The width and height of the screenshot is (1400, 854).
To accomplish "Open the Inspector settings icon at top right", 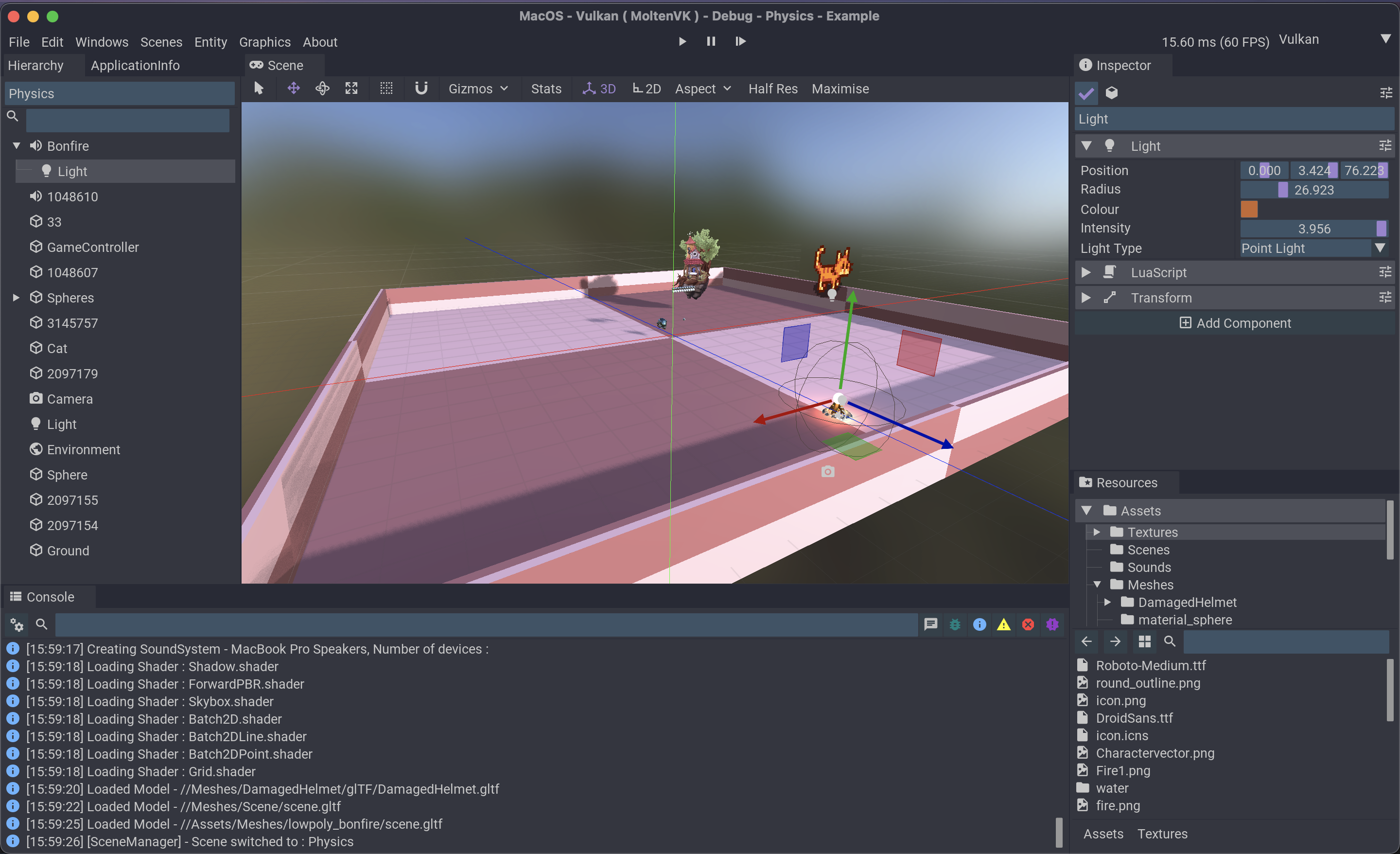I will tap(1386, 93).
